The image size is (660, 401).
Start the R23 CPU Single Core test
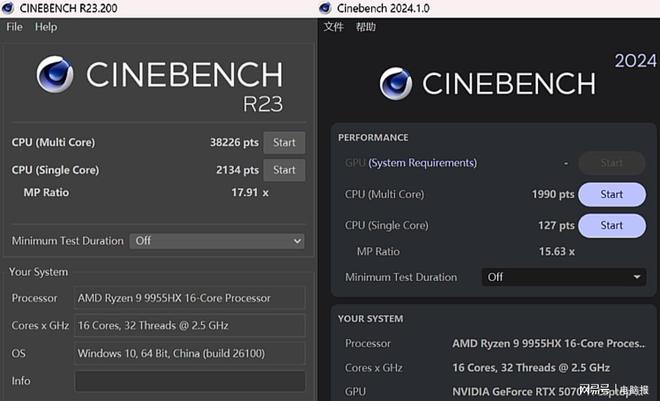284,170
